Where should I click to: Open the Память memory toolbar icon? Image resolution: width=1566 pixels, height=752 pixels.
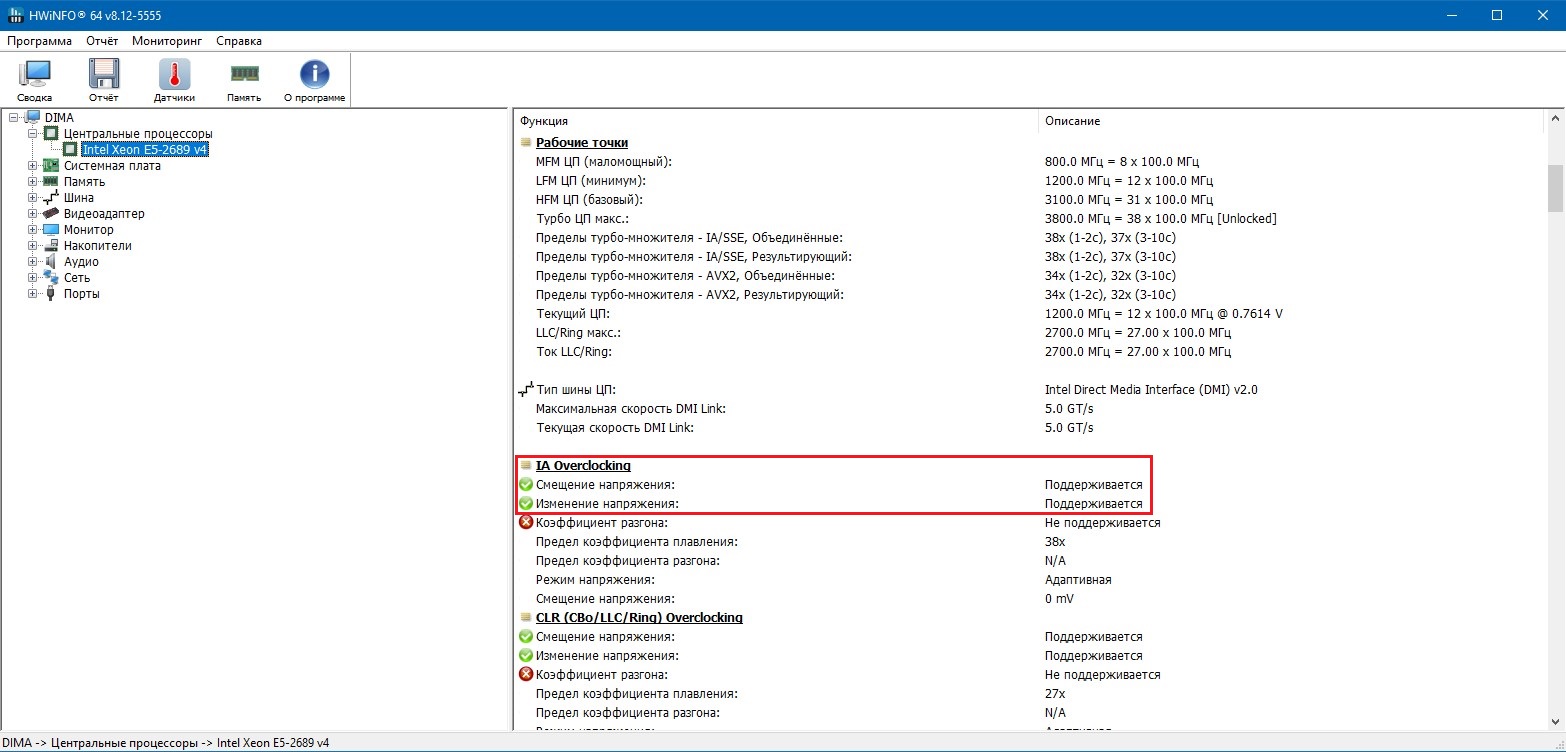[244, 73]
